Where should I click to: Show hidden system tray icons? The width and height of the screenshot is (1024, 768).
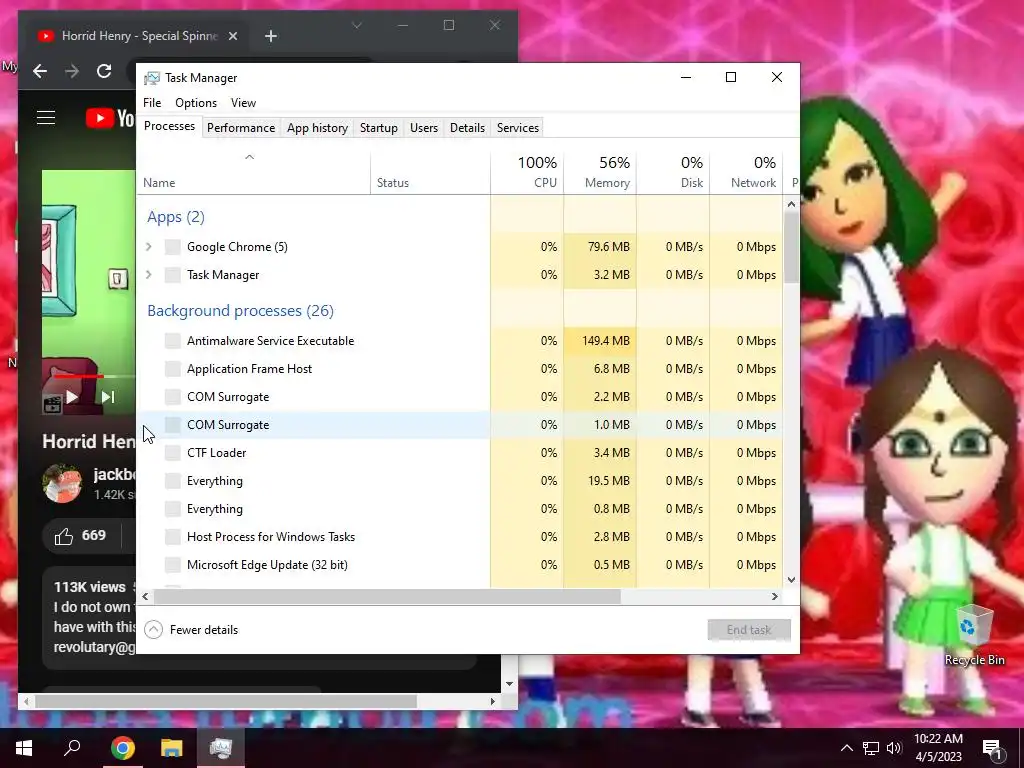846,748
